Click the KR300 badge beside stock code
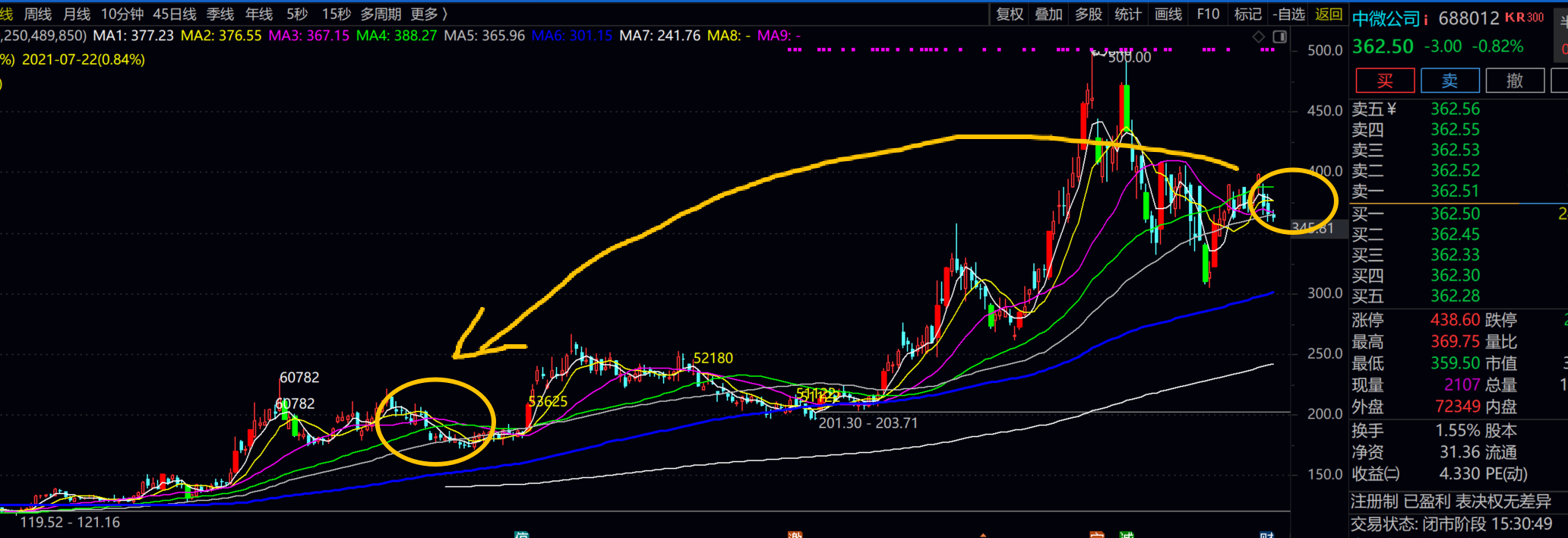 [1524, 17]
